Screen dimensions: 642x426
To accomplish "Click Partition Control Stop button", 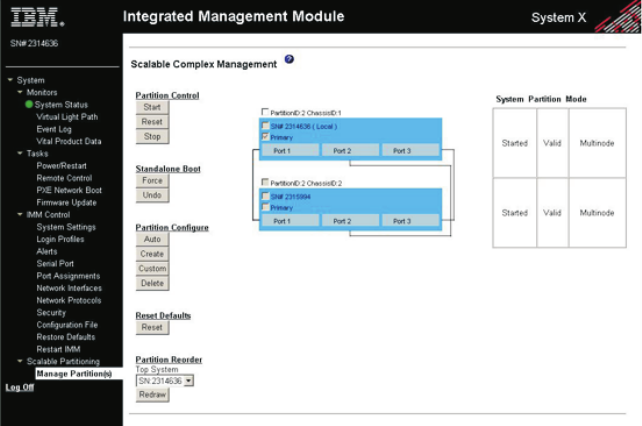I will (152, 137).
